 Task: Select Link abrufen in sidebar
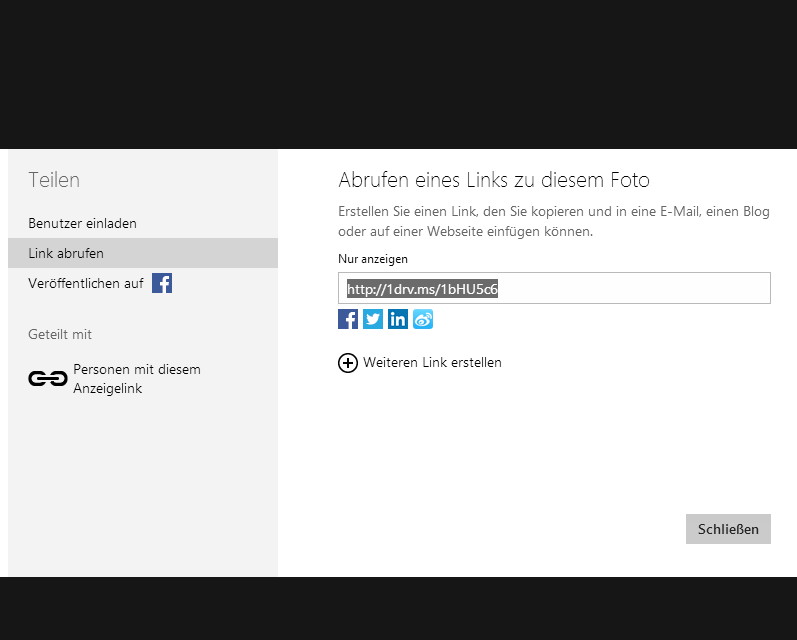pyautogui.click(x=143, y=253)
